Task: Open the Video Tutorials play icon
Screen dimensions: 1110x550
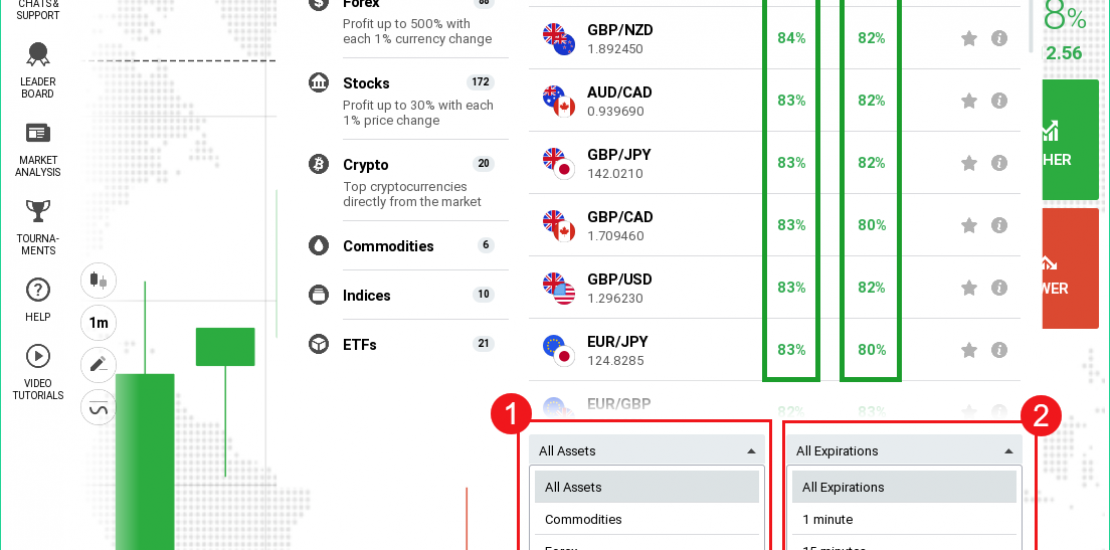Action: [x=38, y=356]
